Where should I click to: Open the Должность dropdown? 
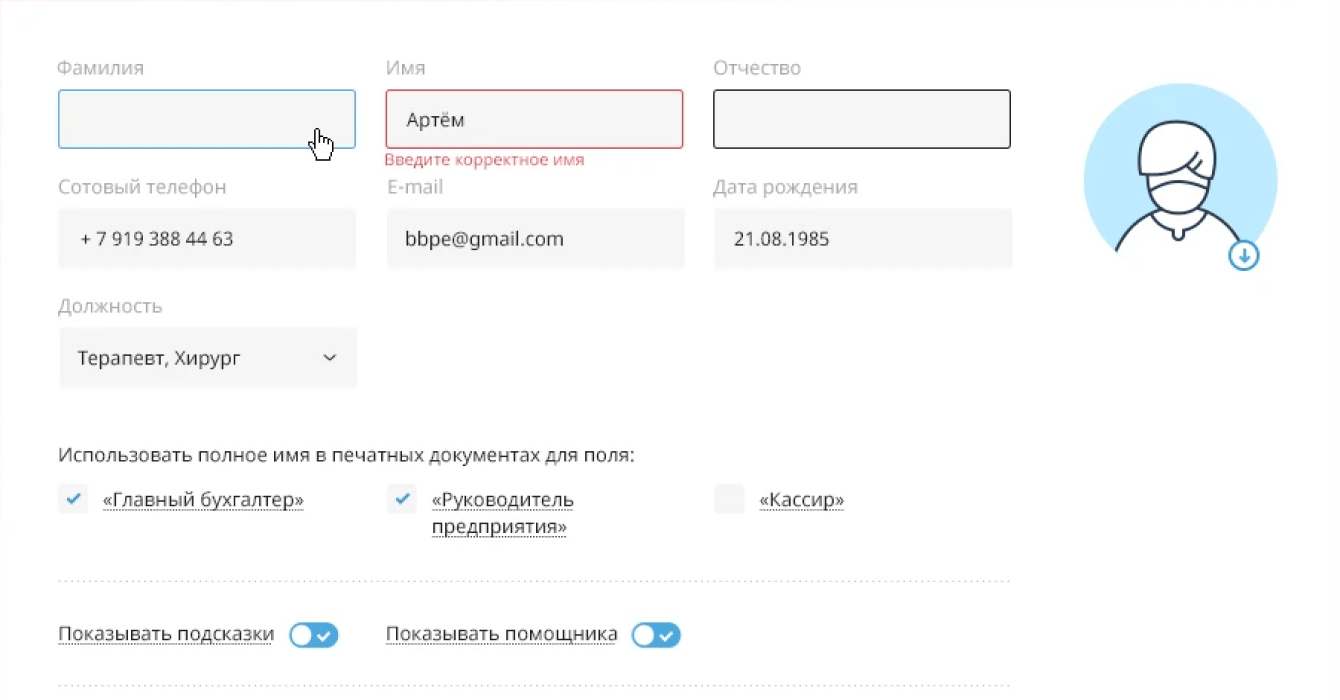(207, 358)
